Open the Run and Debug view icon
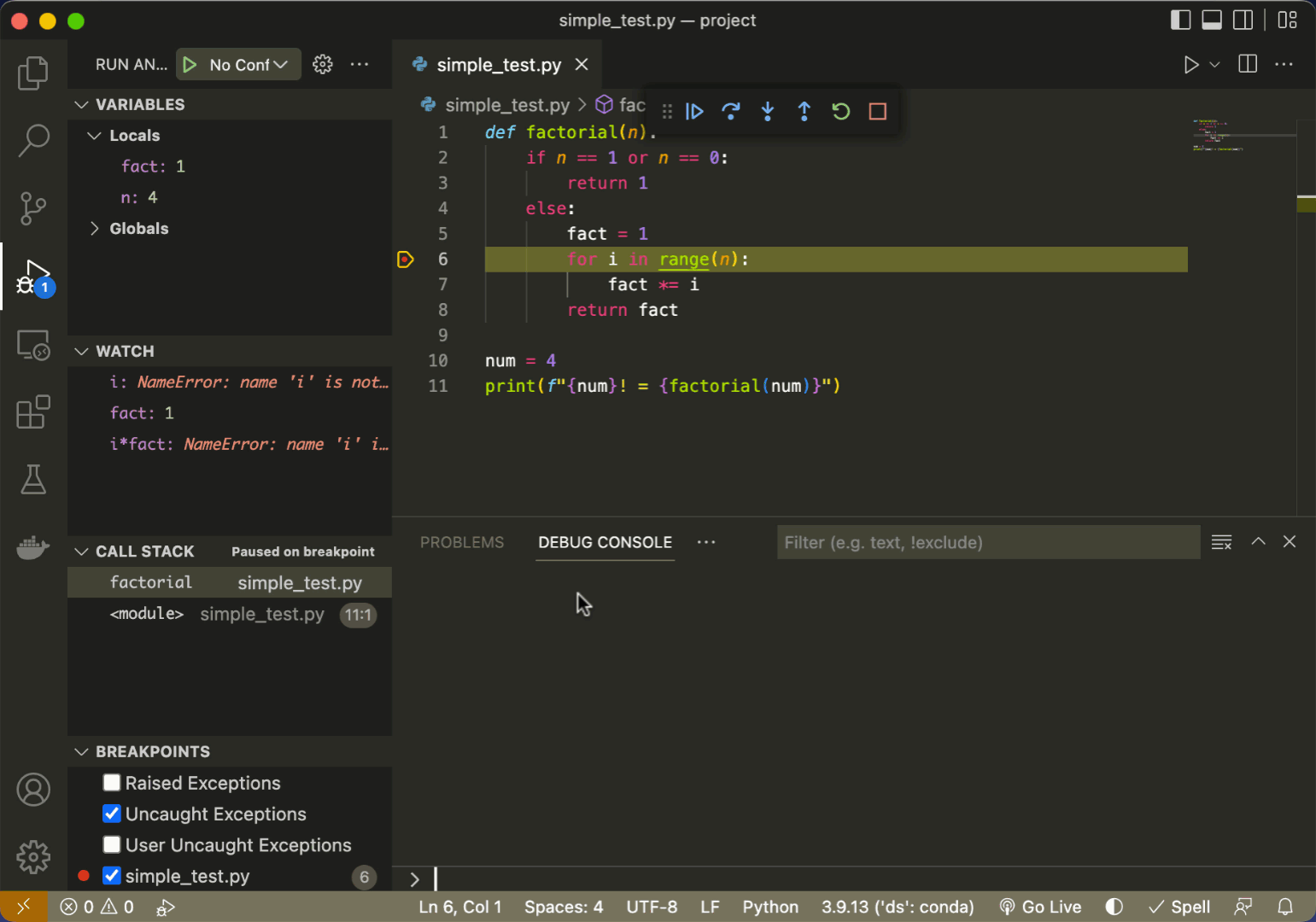 34,277
